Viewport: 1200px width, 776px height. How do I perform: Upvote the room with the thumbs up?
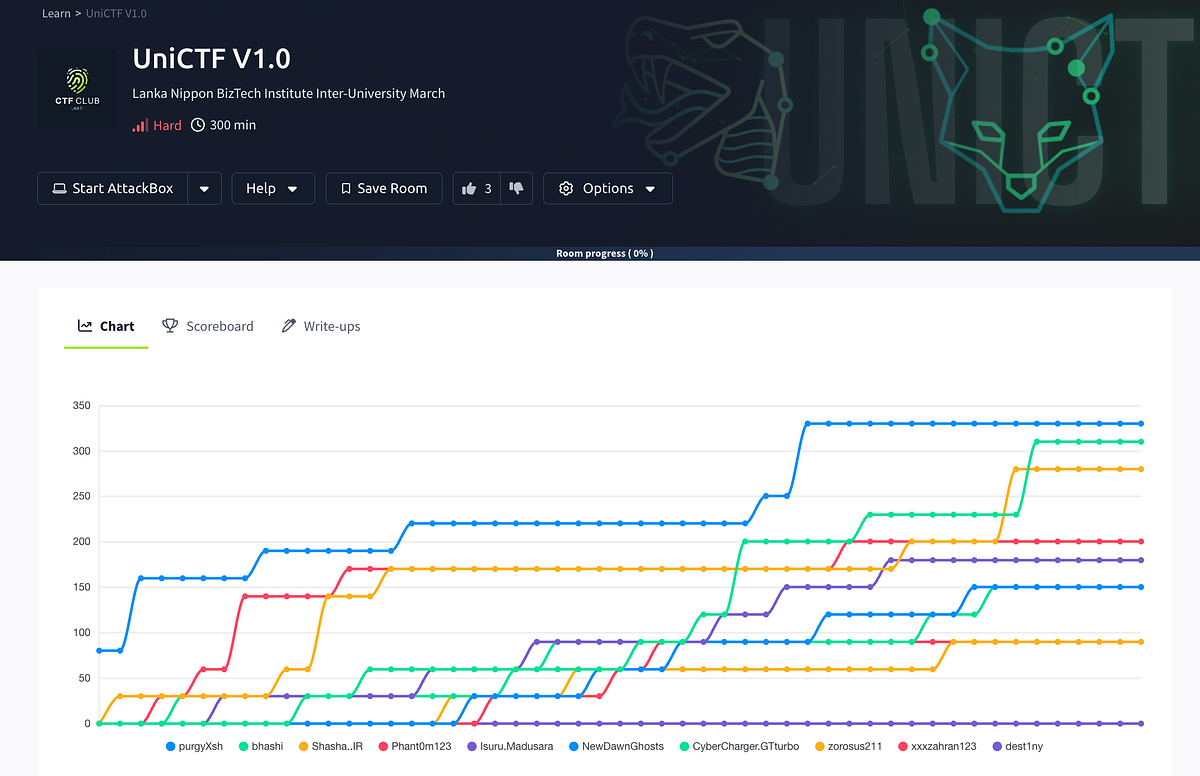click(468, 188)
